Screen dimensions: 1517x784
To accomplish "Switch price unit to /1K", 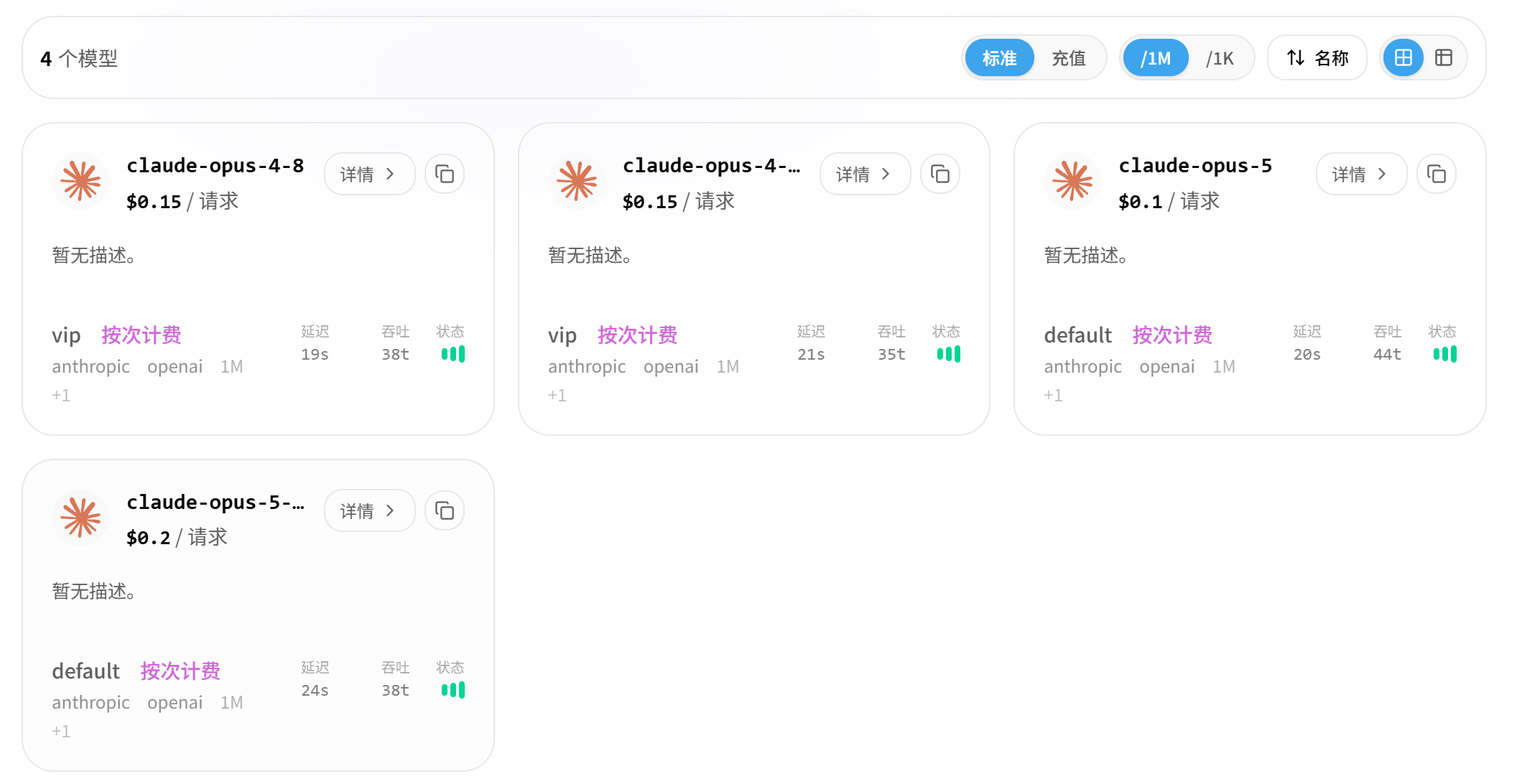I will (1220, 57).
